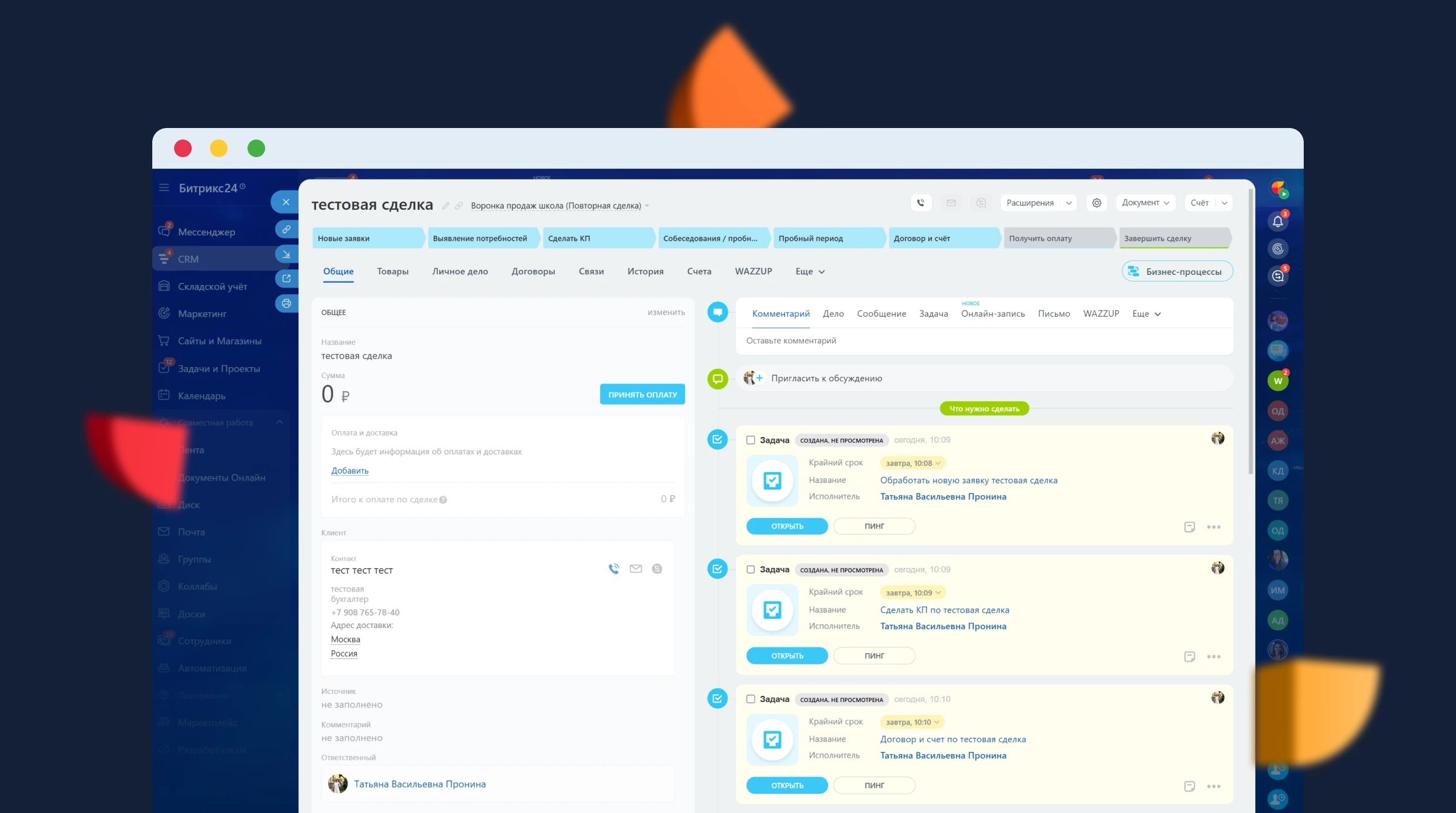This screenshot has width=1456, height=813.
Task: Open deal settings gear icon
Action: pos(1097,203)
